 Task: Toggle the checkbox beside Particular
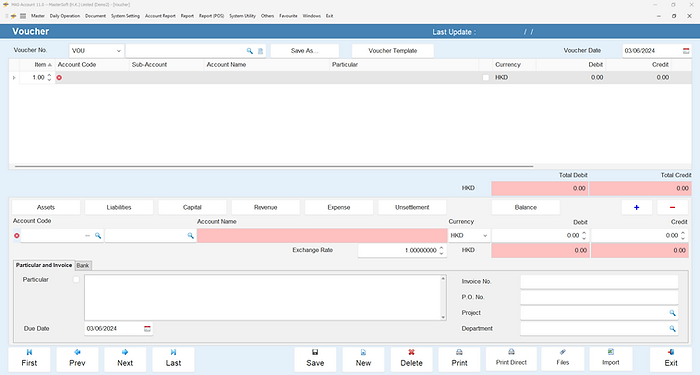click(76, 279)
